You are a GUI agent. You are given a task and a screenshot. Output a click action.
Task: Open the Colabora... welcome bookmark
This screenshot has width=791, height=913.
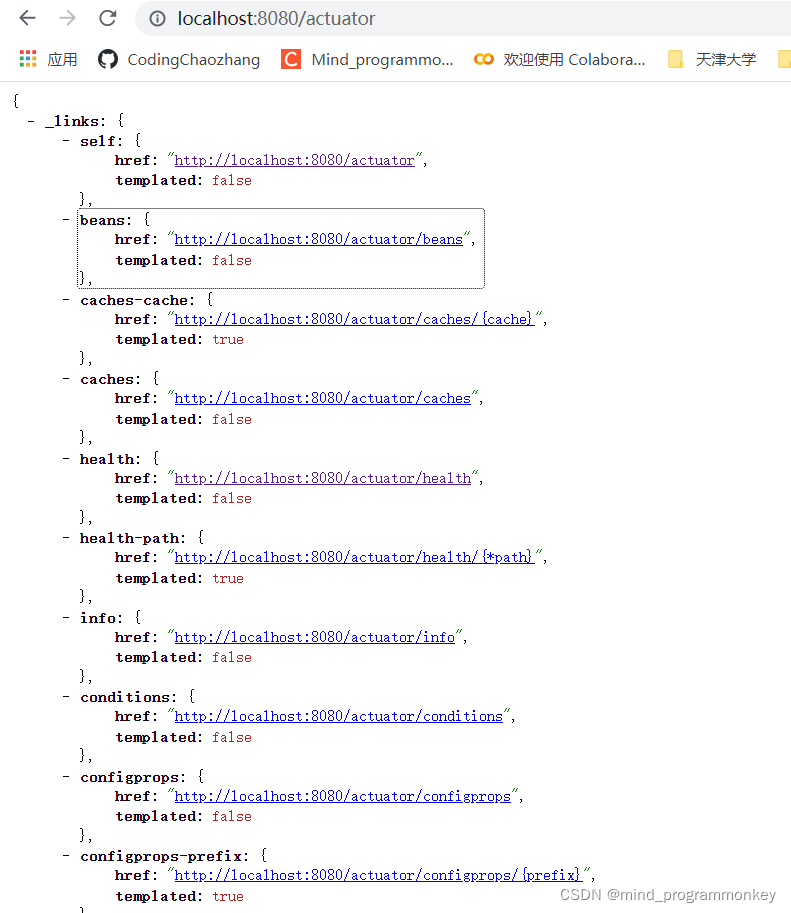coord(560,59)
